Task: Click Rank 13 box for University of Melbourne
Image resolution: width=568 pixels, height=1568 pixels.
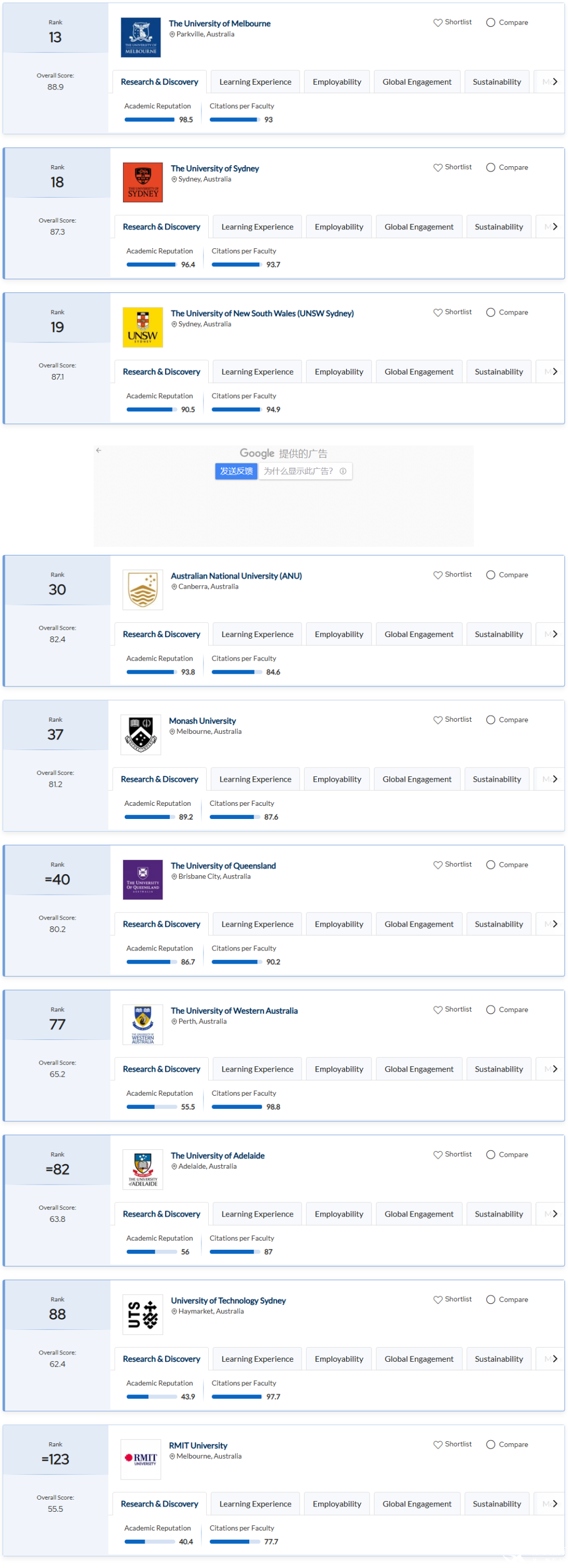Action: pos(55,28)
